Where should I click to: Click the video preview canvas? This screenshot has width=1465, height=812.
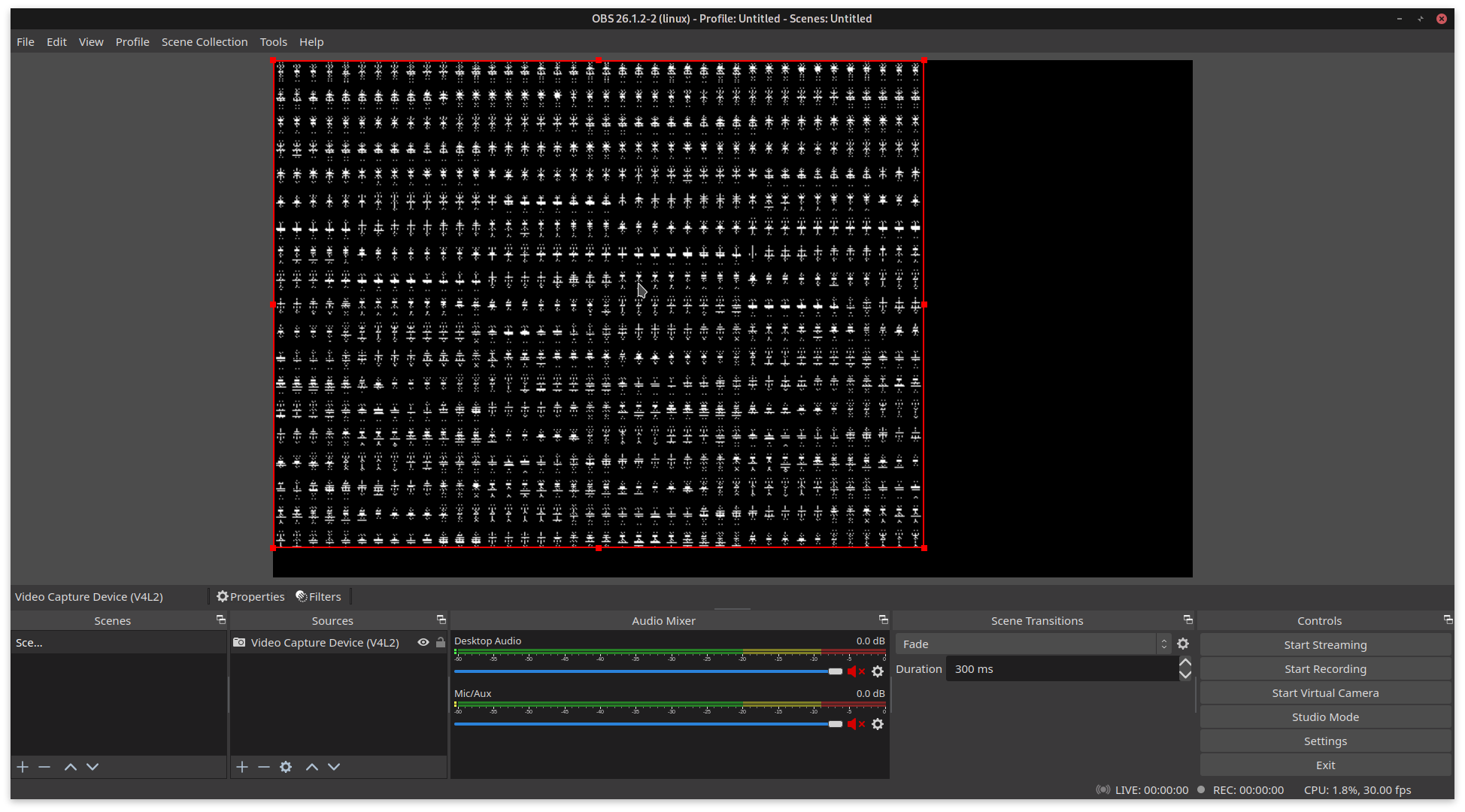click(x=732, y=319)
